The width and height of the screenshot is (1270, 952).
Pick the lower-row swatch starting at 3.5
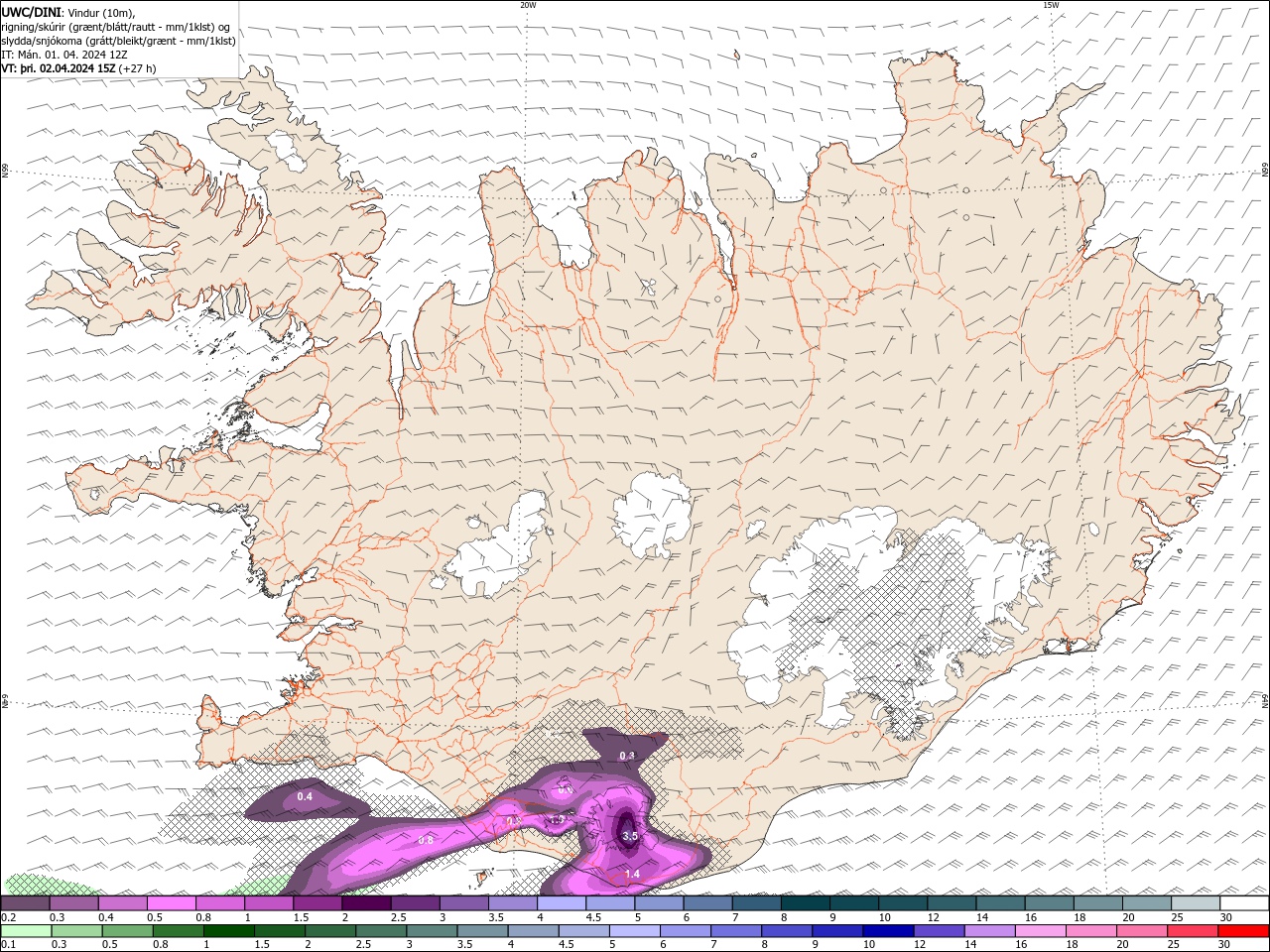[x=482, y=931]
